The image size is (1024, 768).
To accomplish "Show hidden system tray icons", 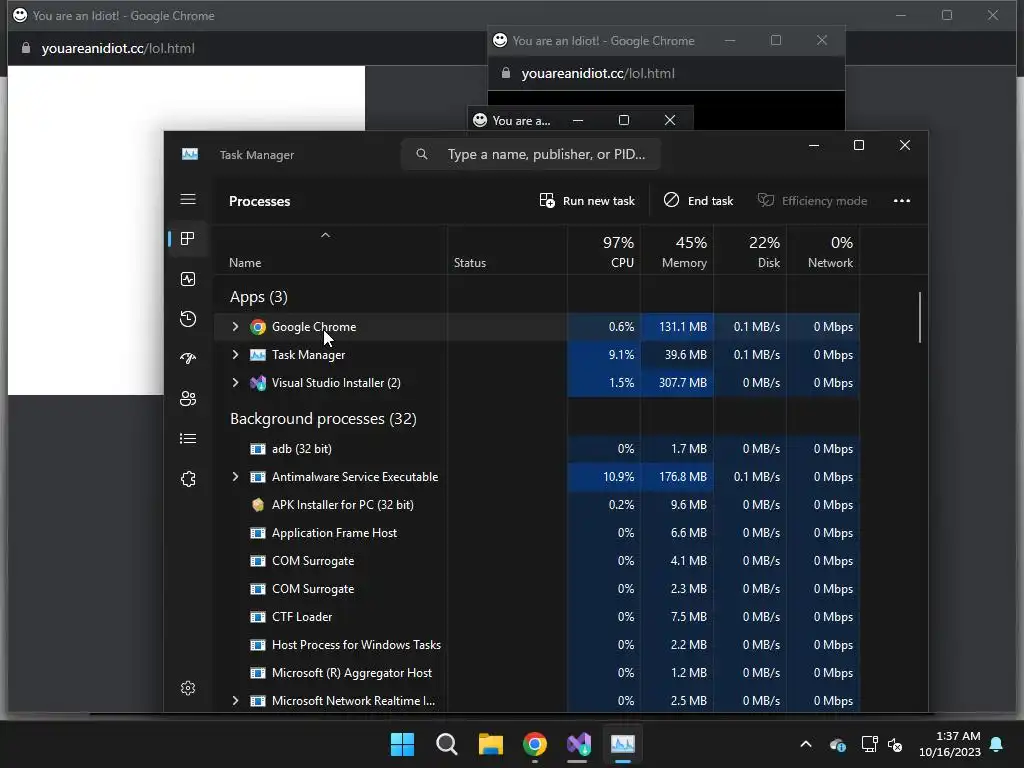I will 806,744.
